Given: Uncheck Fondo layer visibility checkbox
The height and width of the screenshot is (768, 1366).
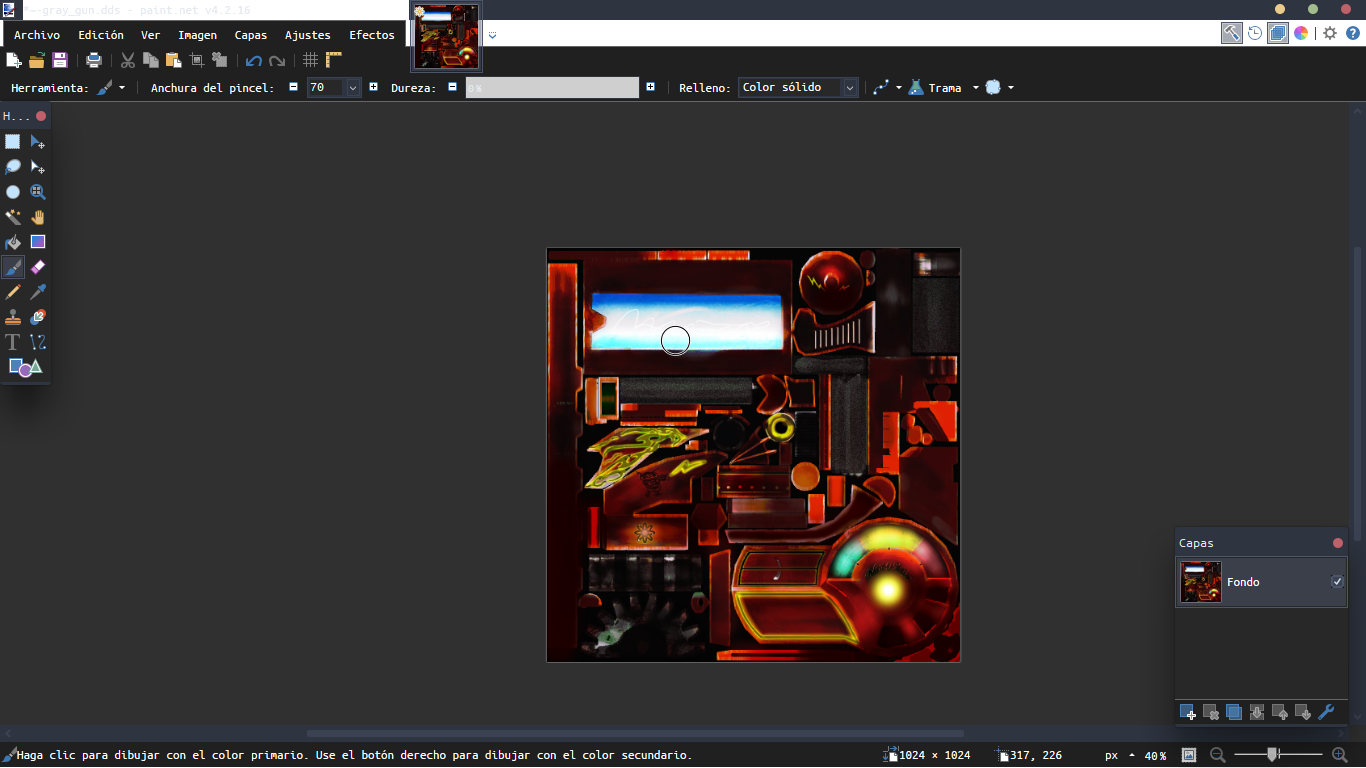Looking at the screenshot, I should point(1337,582).
